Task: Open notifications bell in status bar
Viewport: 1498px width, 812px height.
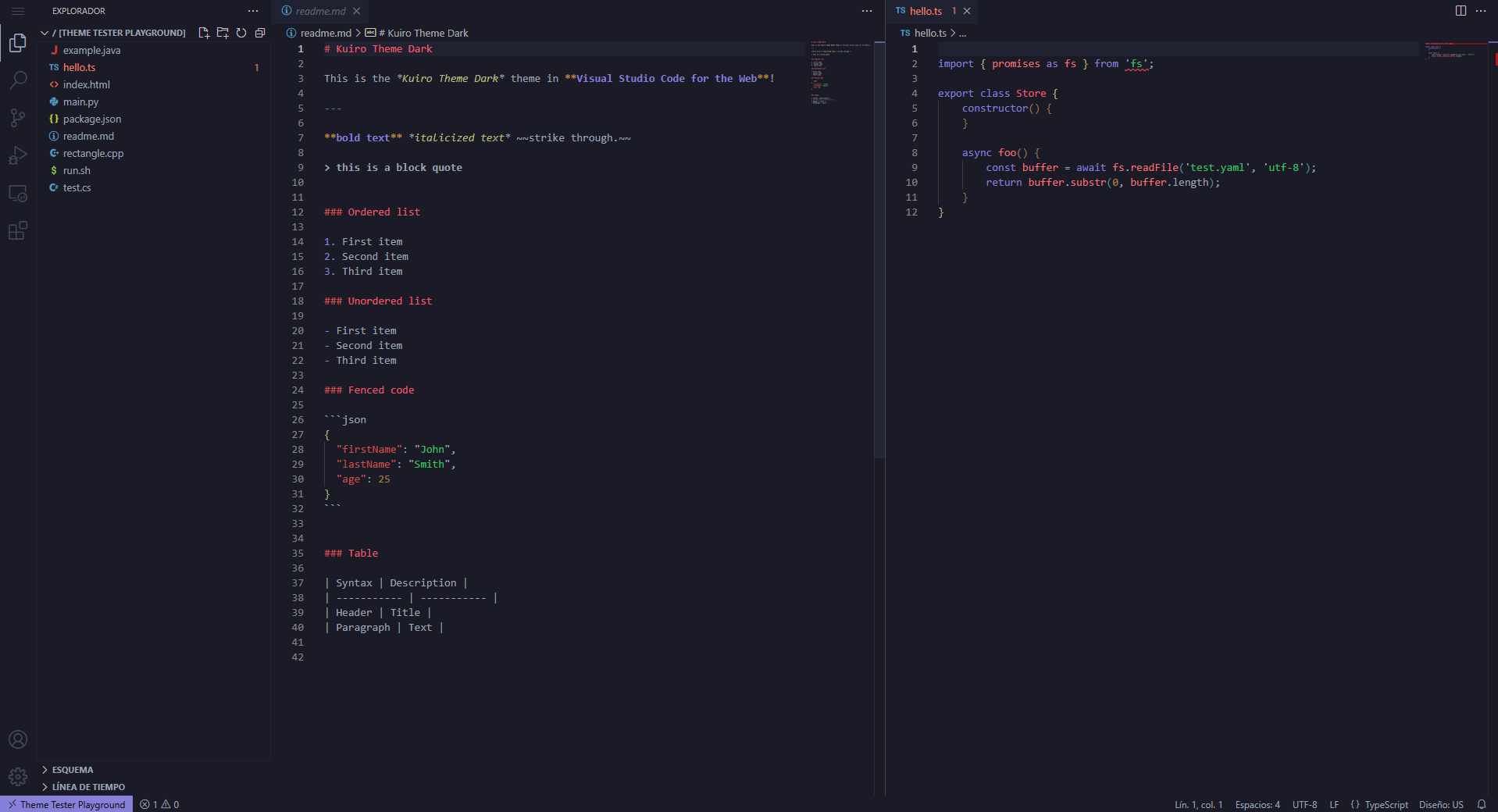Action: point(1481,804)
